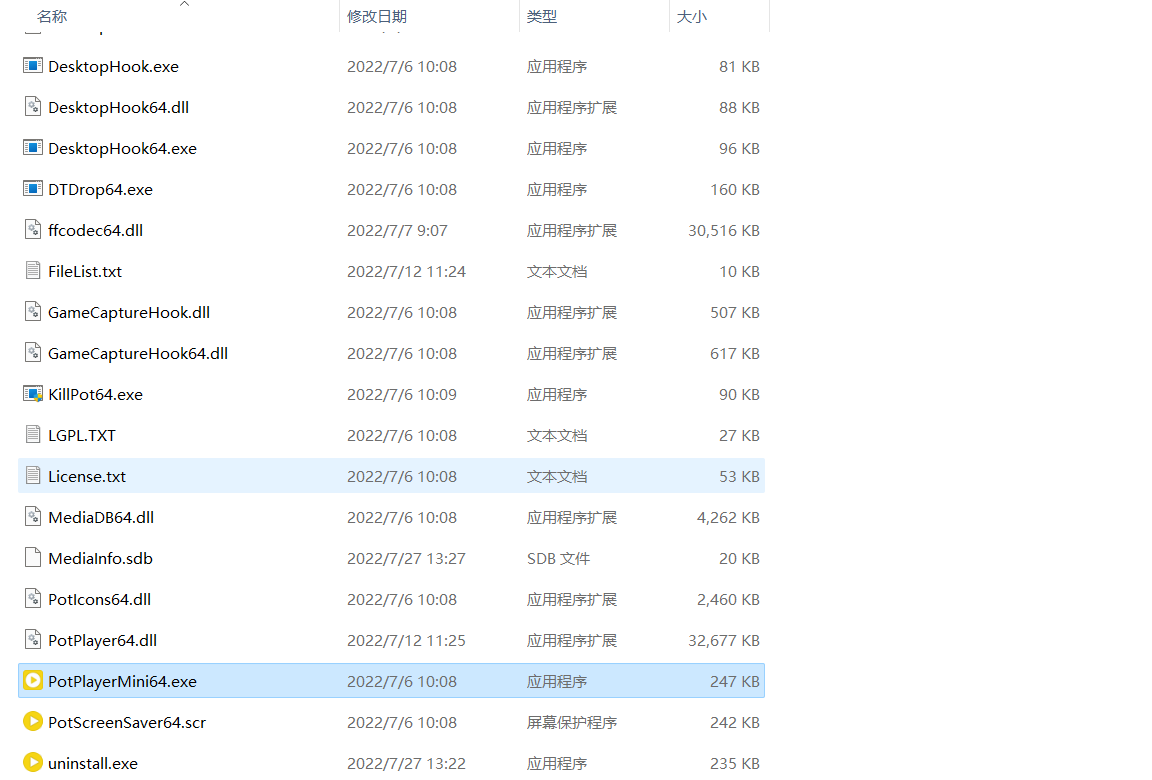Click the GameCaptureHook.dll file icon
Screen dimensions: 1152x780
[x=32, y=312]
